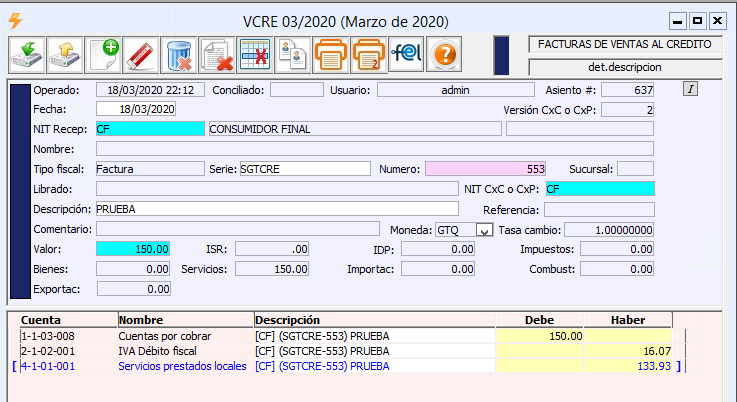
Task: Click the yellow arrow load-from-disk icon
Action: coord(64,54)
